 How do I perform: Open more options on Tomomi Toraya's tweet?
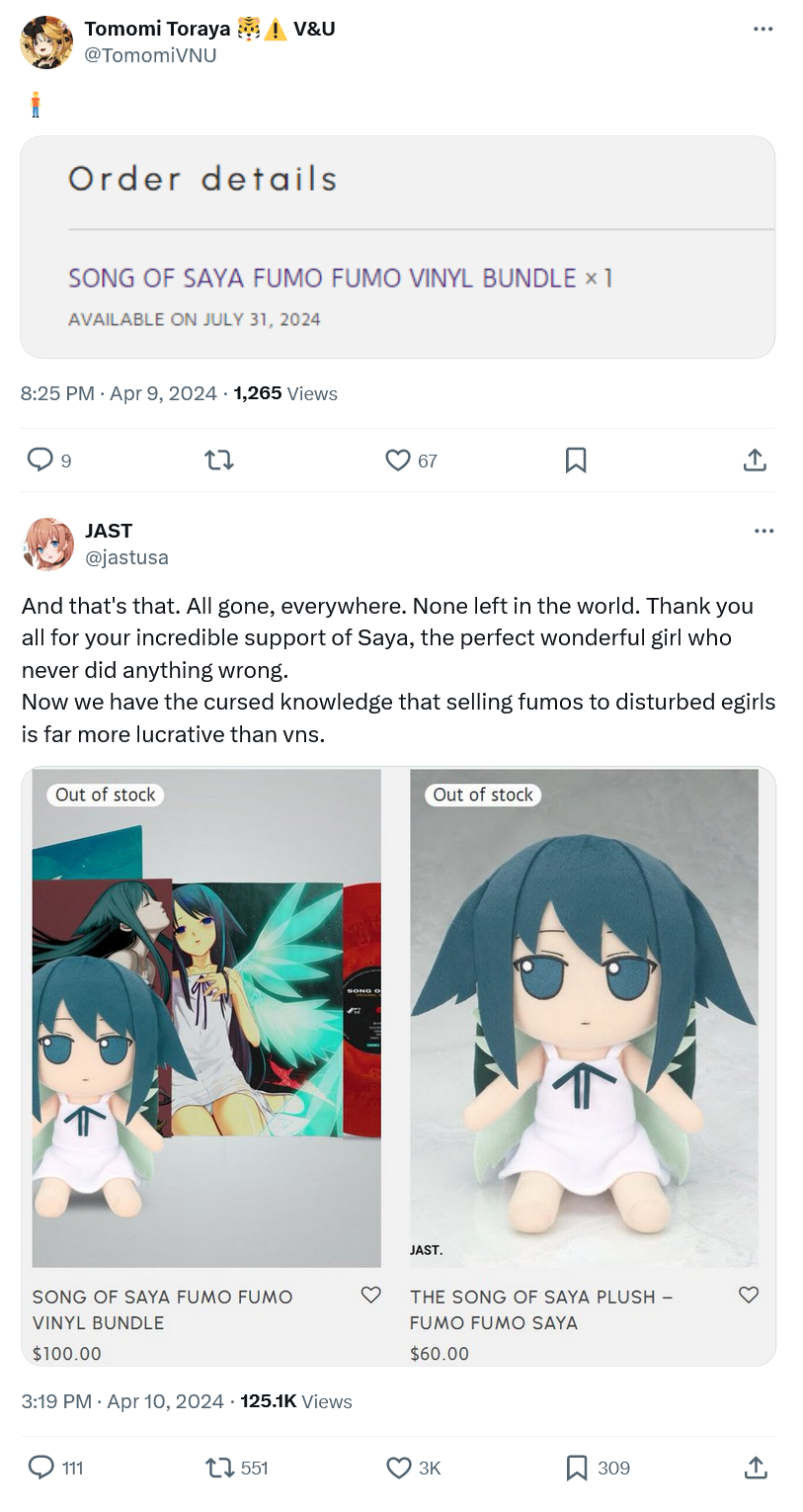[x=763, y=29]
